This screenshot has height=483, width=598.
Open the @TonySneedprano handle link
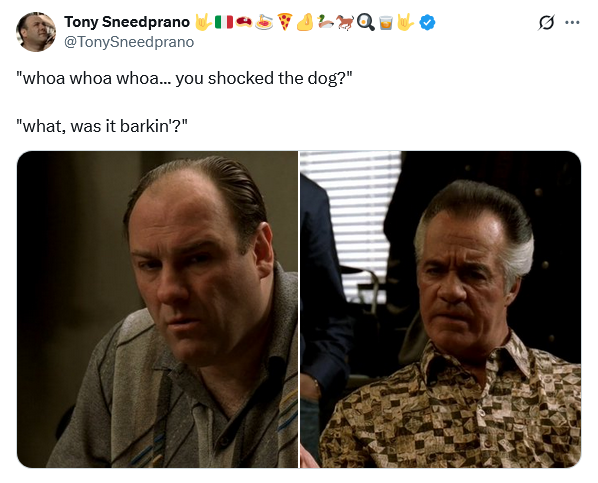point(129,42)
